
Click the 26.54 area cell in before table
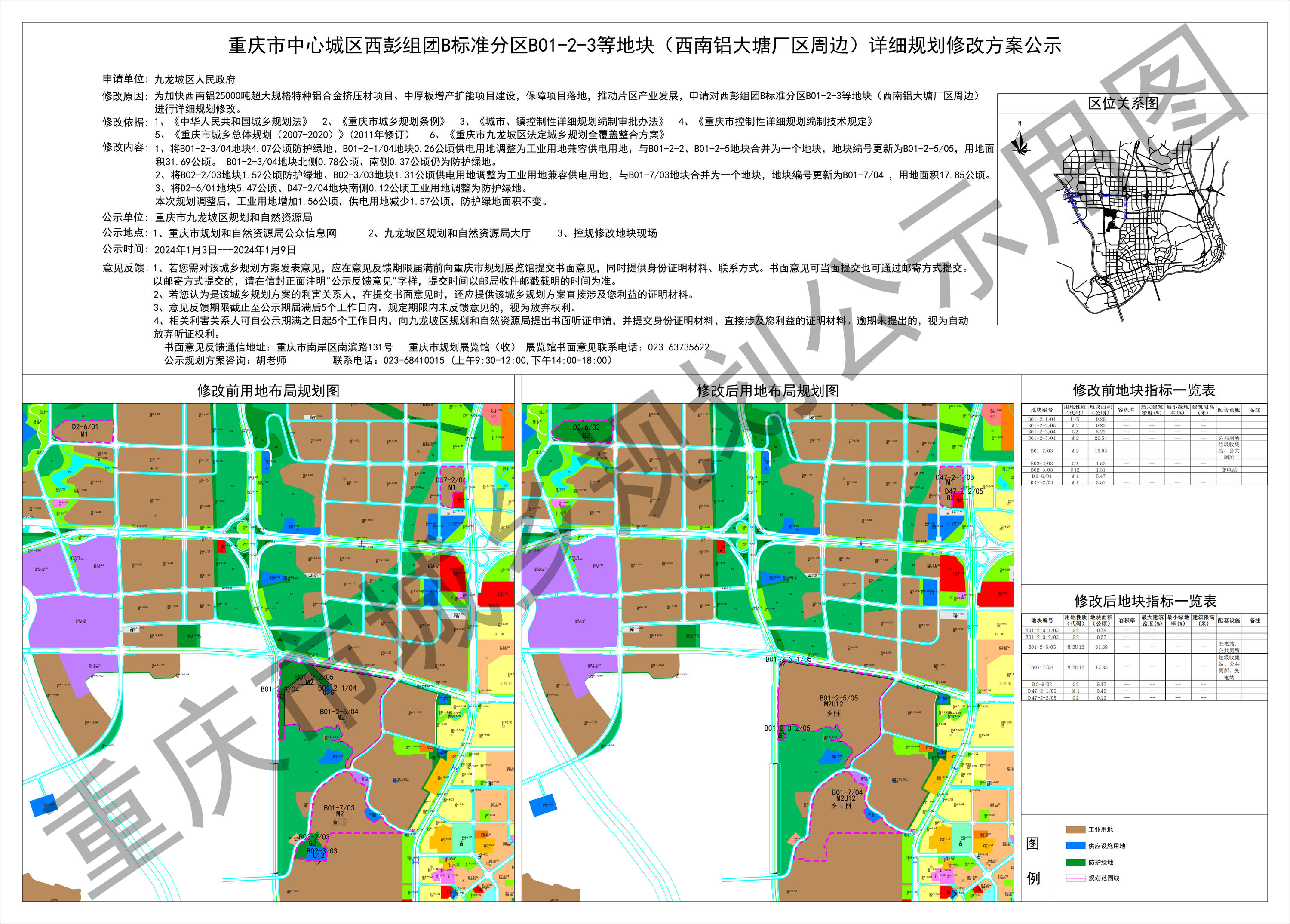point(1101,439)
